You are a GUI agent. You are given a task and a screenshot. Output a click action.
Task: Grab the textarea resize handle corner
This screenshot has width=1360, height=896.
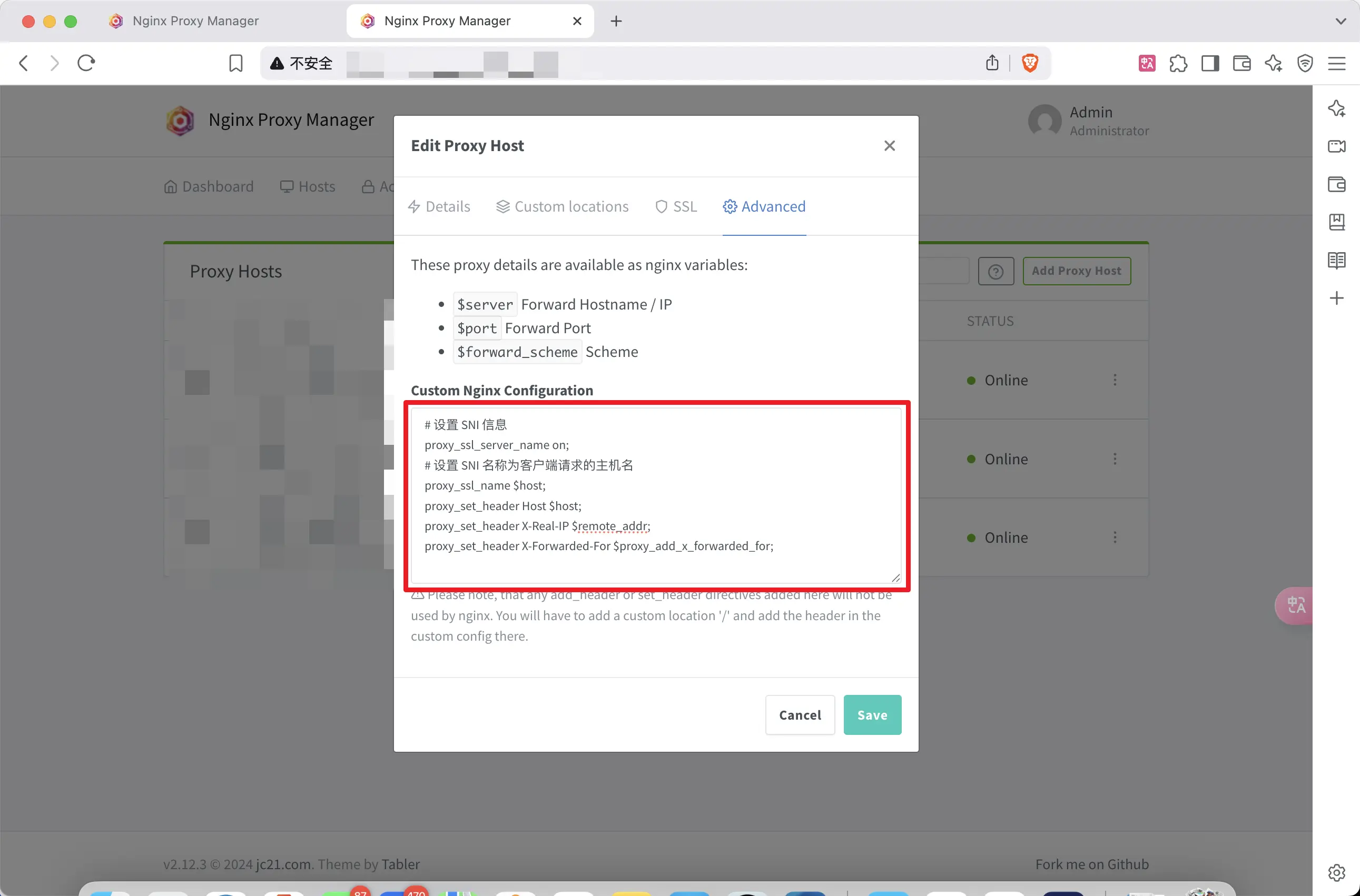pyautogui.click(x=895, y=578)
